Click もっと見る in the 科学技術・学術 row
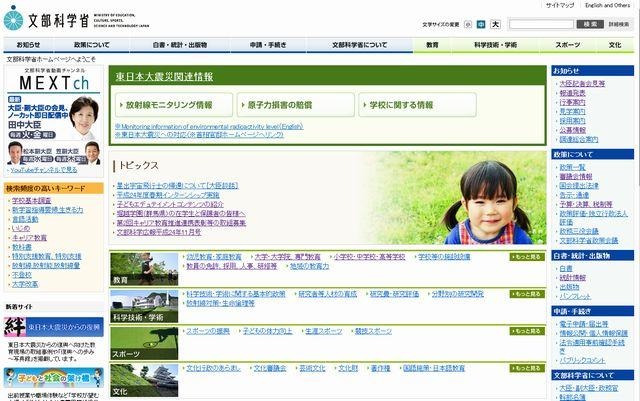The width and height of the screenshot is (640, 401). 527,294
